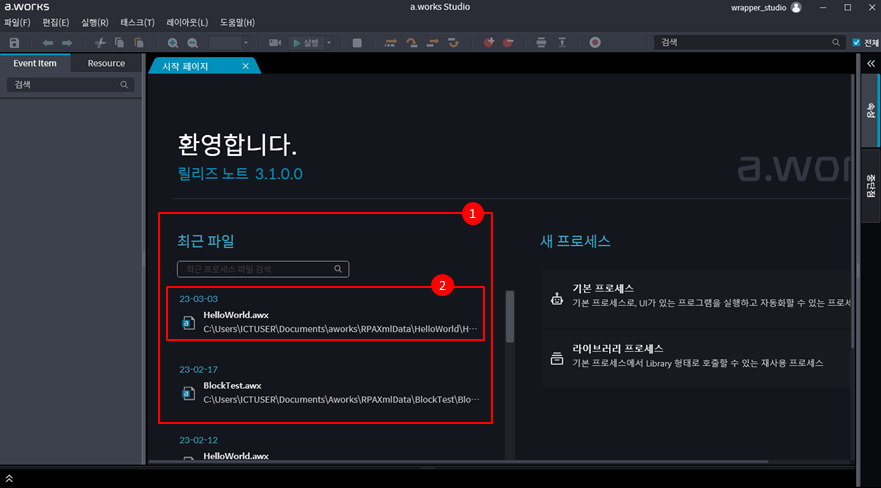The height and width of the screenshot is (488, 881).
Task: Open the 파일(F) menu
Action: (x=17, y=22)
